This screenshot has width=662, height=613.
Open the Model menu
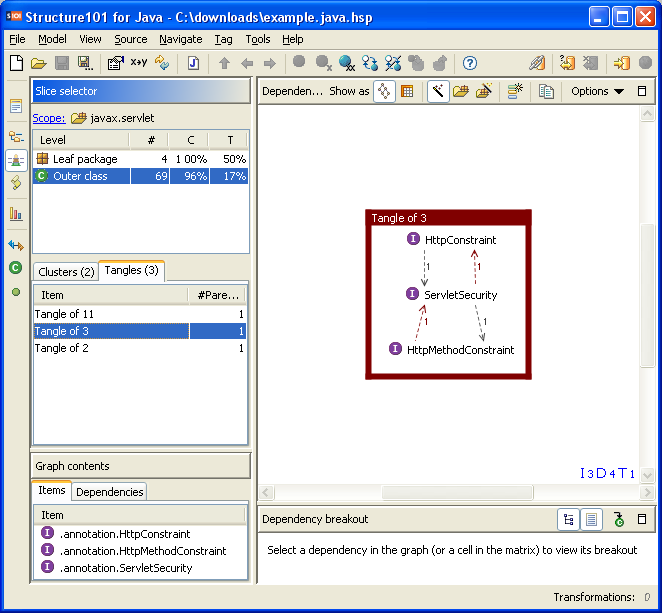tap(52, 39)
